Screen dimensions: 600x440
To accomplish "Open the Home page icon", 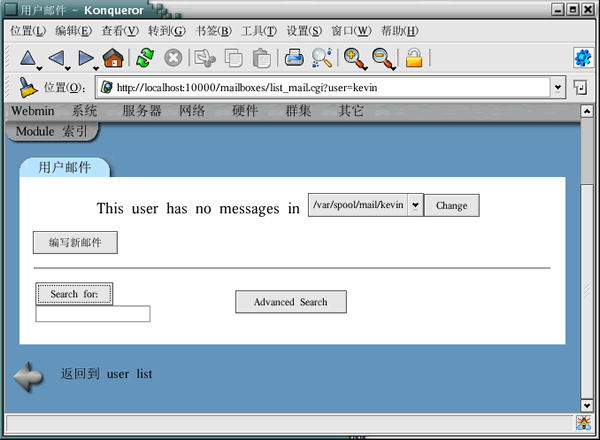I will point(113,58).
